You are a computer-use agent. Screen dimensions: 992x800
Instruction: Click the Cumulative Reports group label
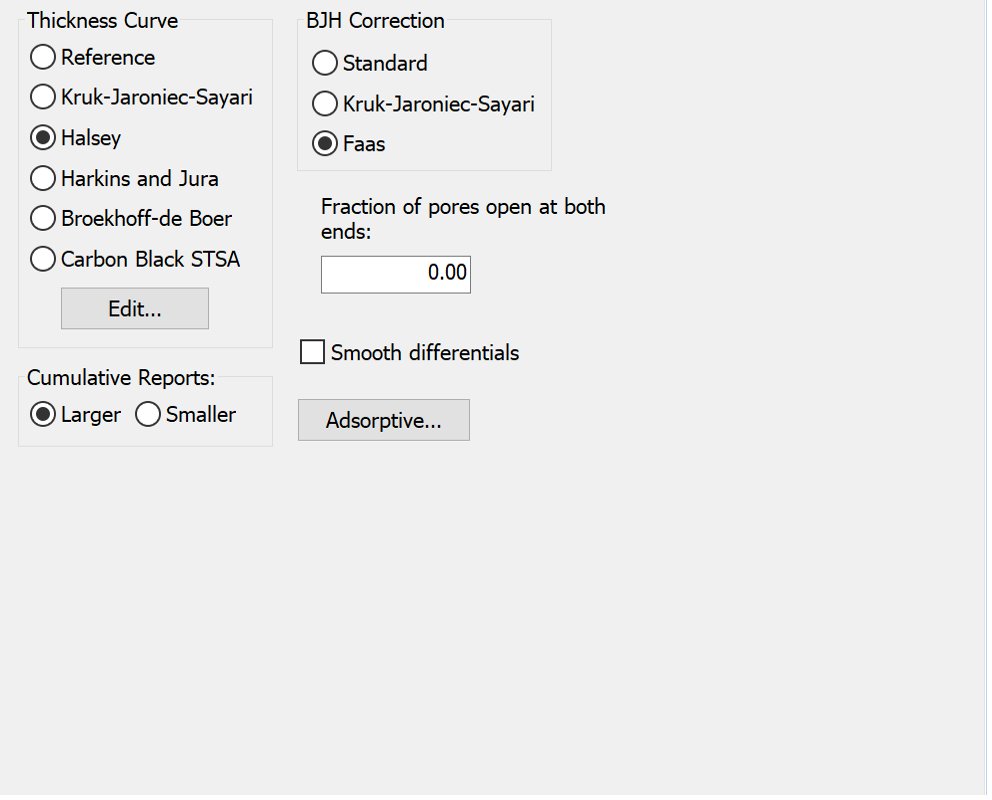click(121, 378)
